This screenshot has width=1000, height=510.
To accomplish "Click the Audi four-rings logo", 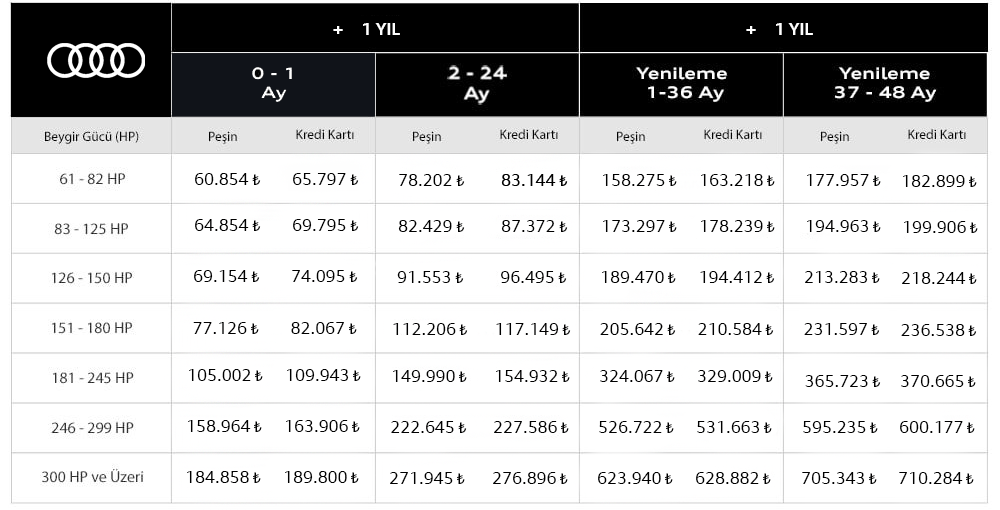I will (95, 60).
